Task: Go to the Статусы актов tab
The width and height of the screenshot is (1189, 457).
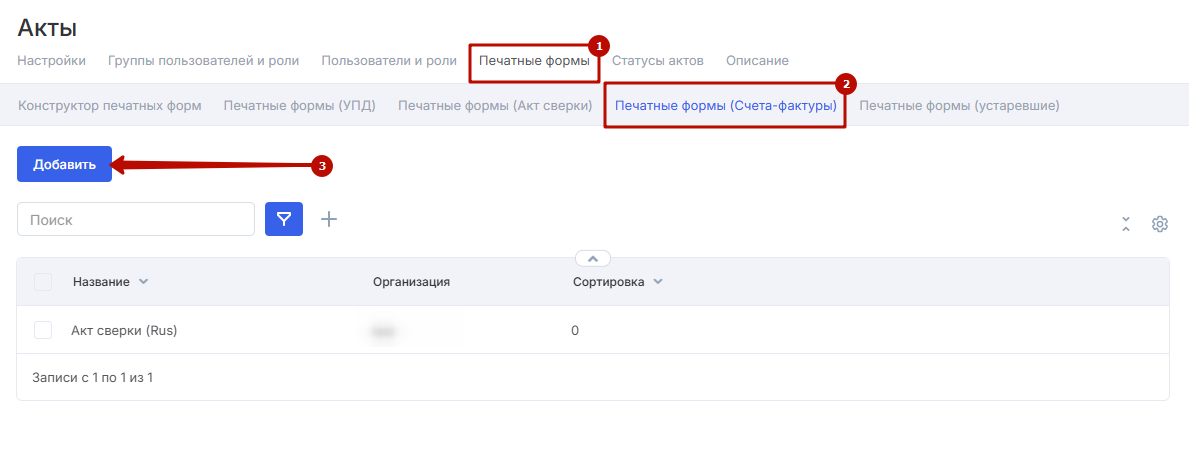Action: pyautogui.click(x=658, y=60)
